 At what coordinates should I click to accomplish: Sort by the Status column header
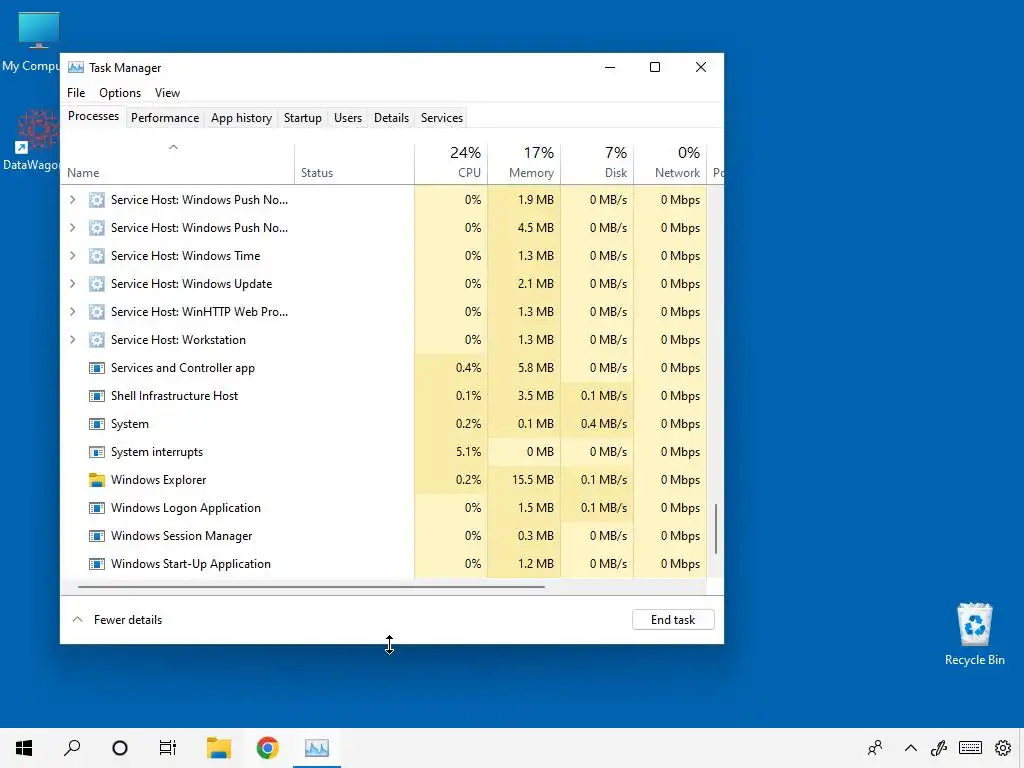pos(354,163)
